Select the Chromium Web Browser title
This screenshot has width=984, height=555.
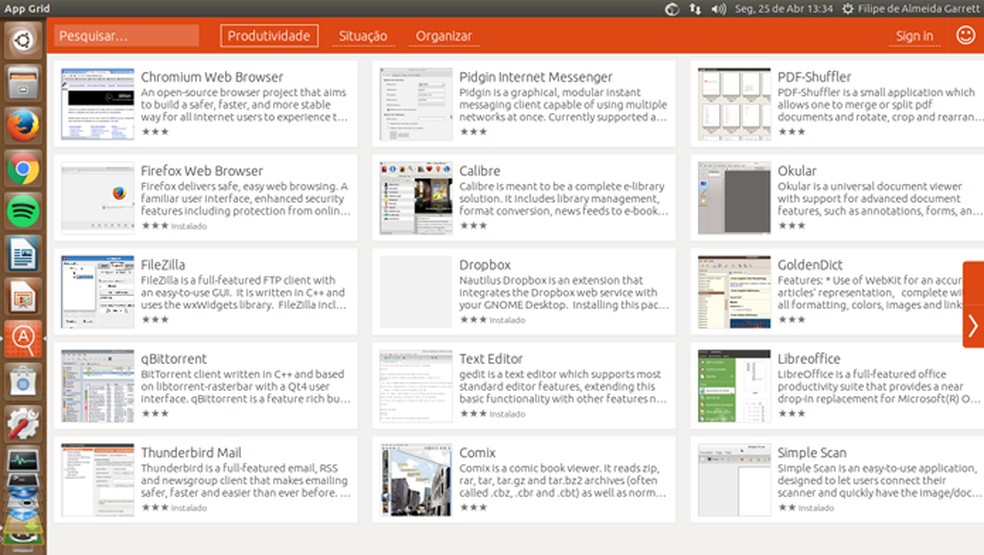click(212, 77)
